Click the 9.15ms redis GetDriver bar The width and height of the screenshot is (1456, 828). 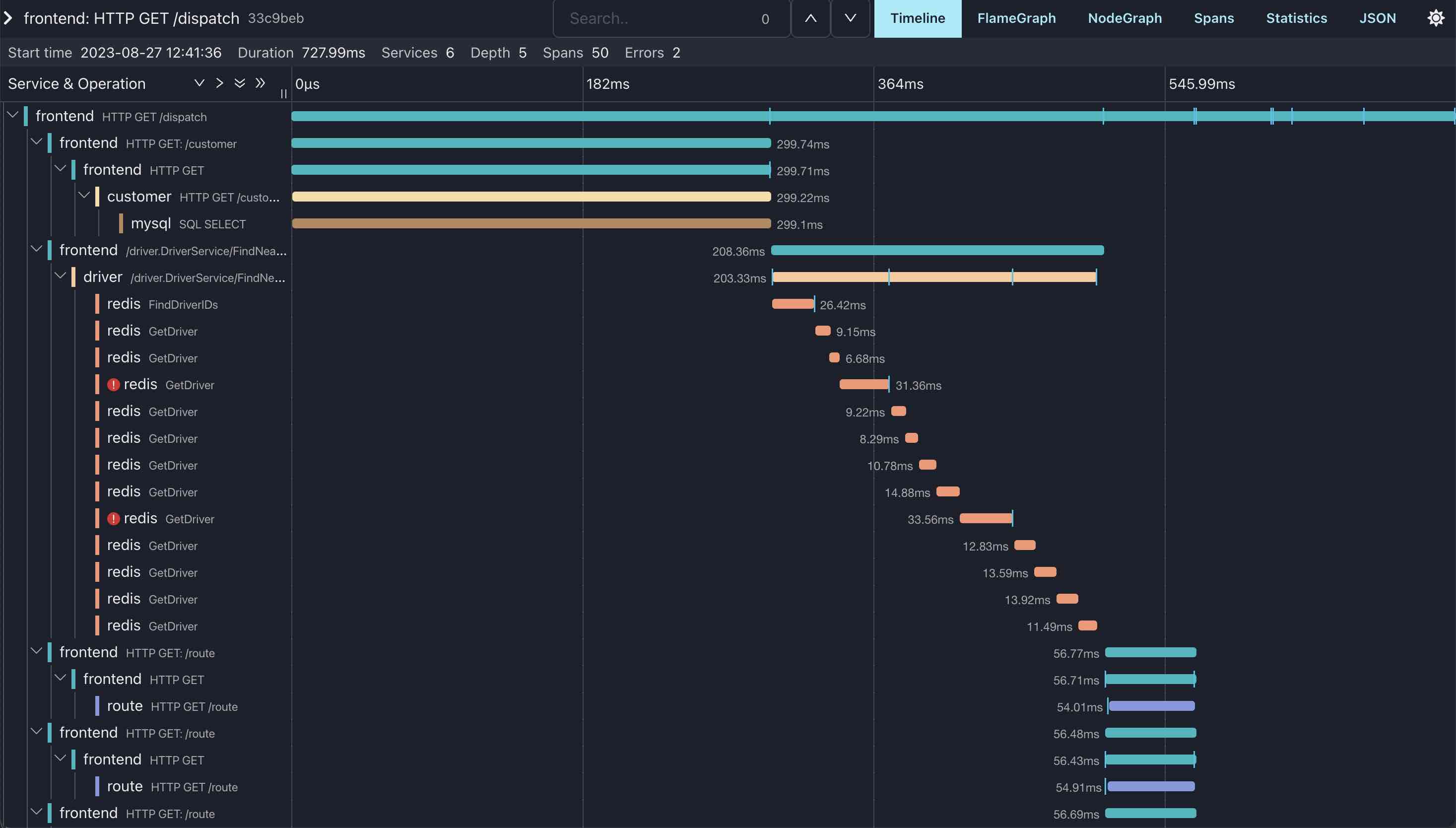click(823, 331)
